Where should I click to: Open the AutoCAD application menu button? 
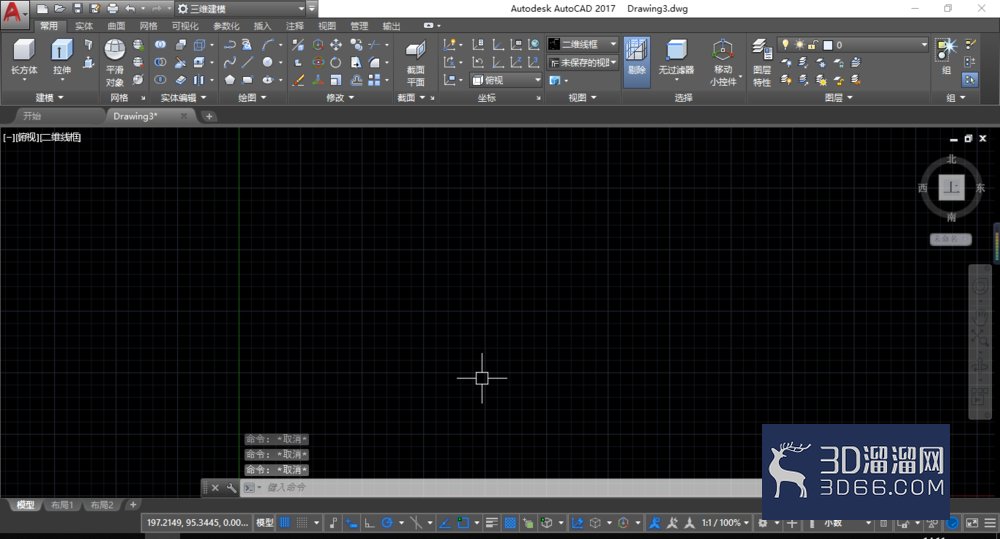tap(13, 13)
